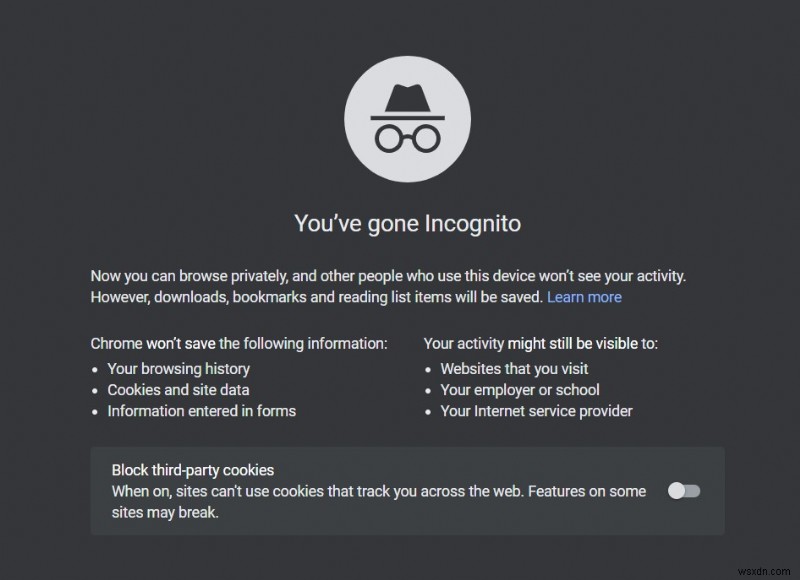Click the Cookies and site data entry
800x580 pixels.
click(177, 390)
